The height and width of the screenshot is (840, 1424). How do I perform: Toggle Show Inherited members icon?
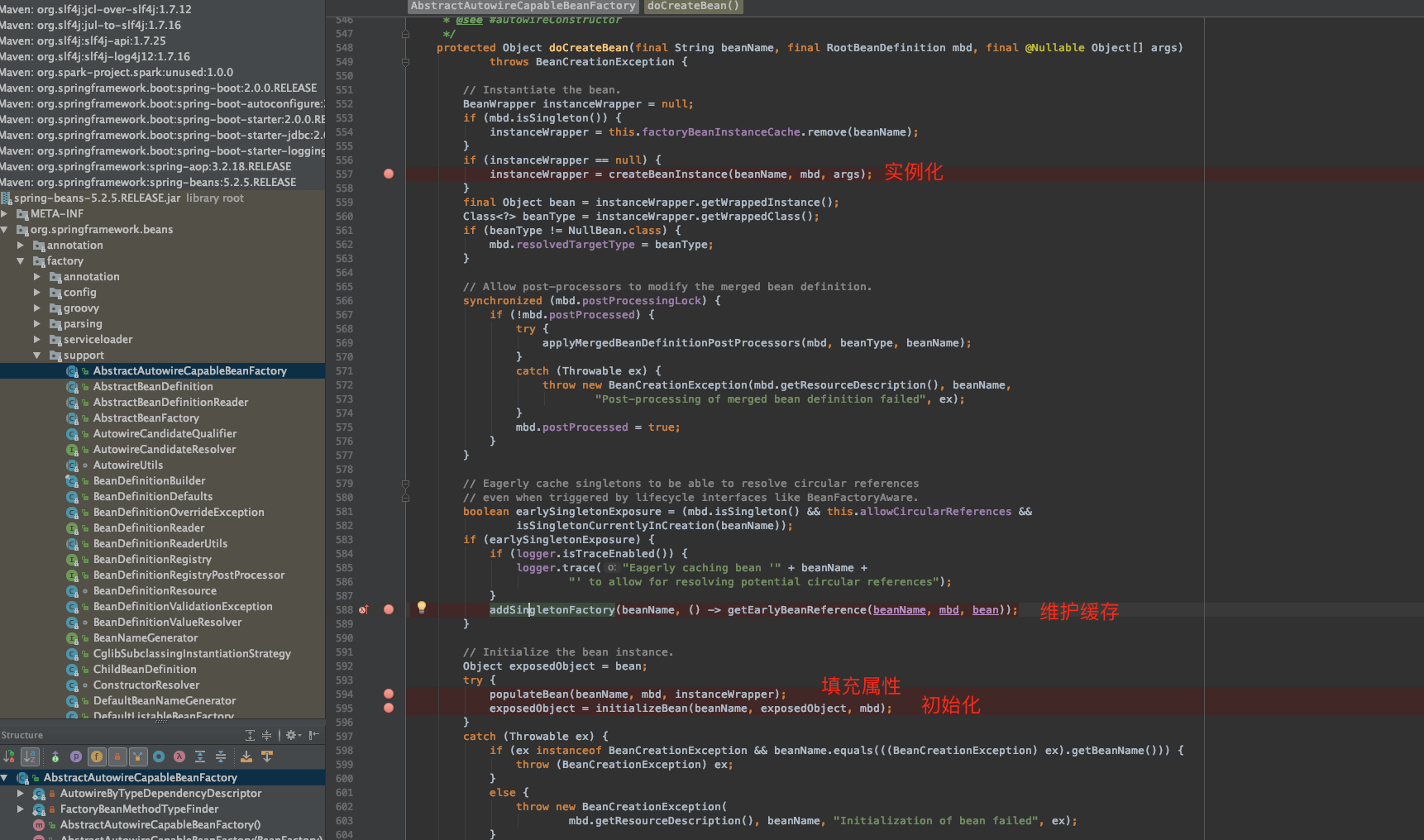55,756
